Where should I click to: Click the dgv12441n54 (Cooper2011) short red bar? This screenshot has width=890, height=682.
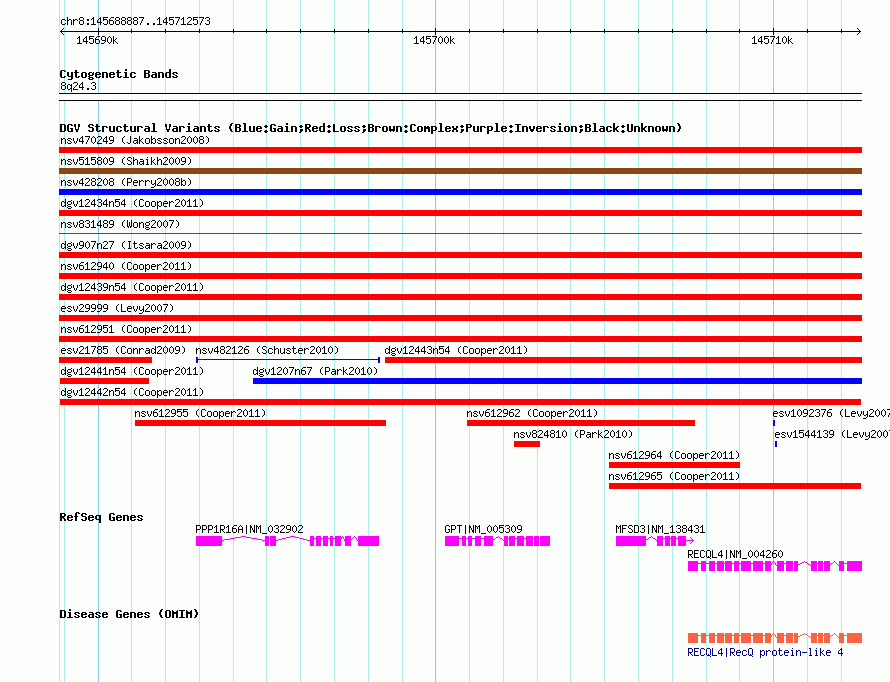(104, 381)
